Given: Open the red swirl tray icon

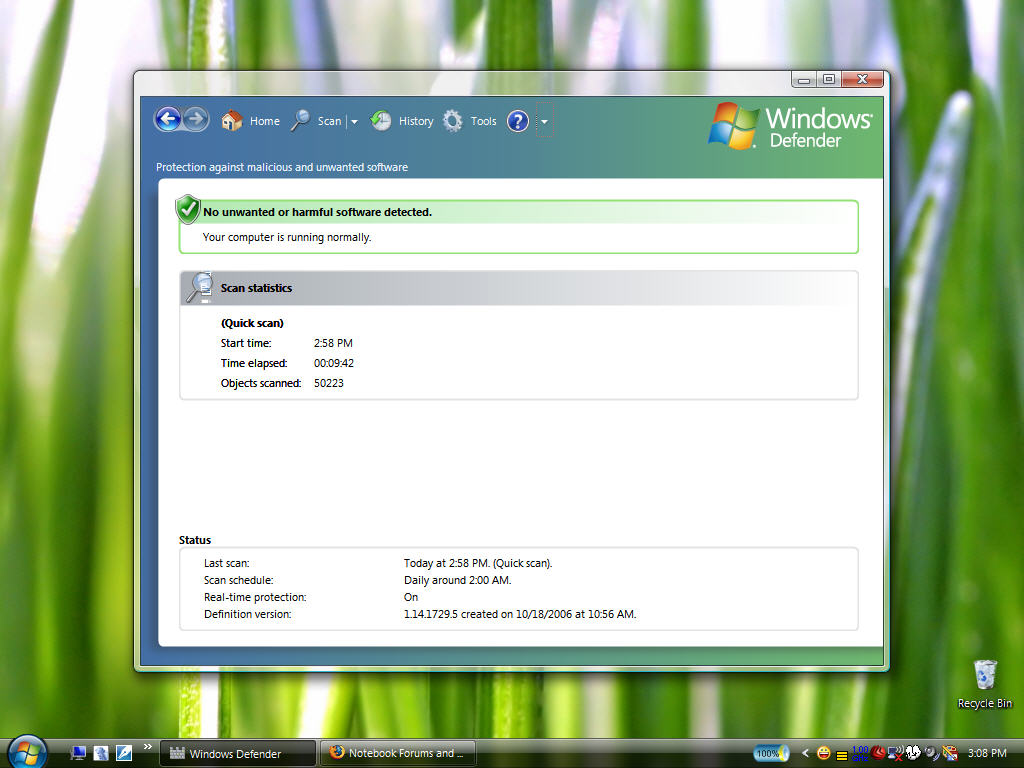Looking at the screenshot, I should tap(878, 754).
